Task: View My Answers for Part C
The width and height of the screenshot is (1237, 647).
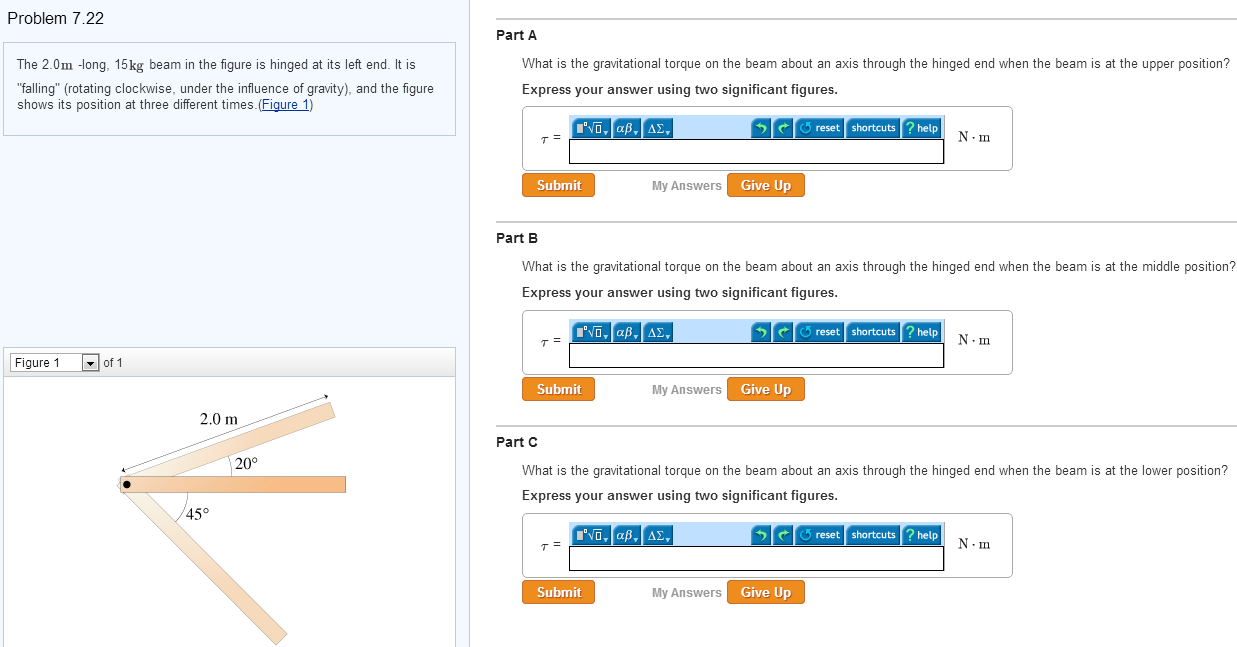Action: coord(686,593)
